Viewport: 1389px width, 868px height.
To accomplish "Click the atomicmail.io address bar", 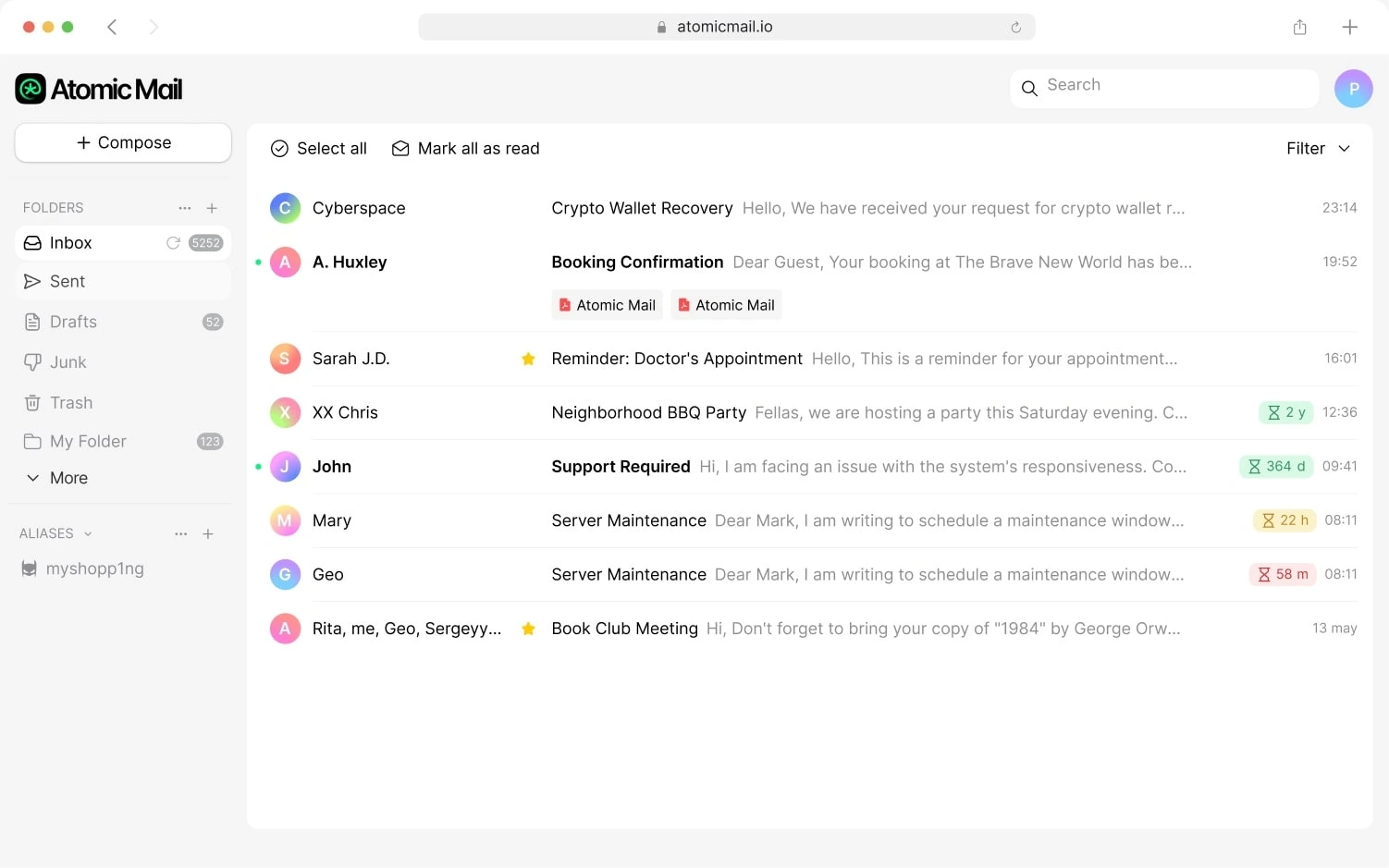I will pyautogui.click(x=726, y=27).
